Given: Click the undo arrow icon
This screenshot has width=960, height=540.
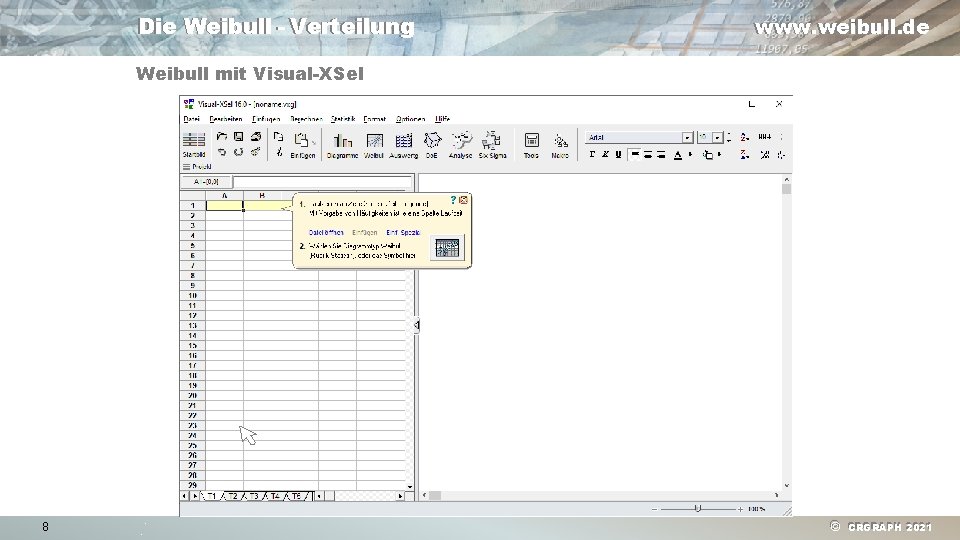Looking at the screenshot, I should pos(222,152).
